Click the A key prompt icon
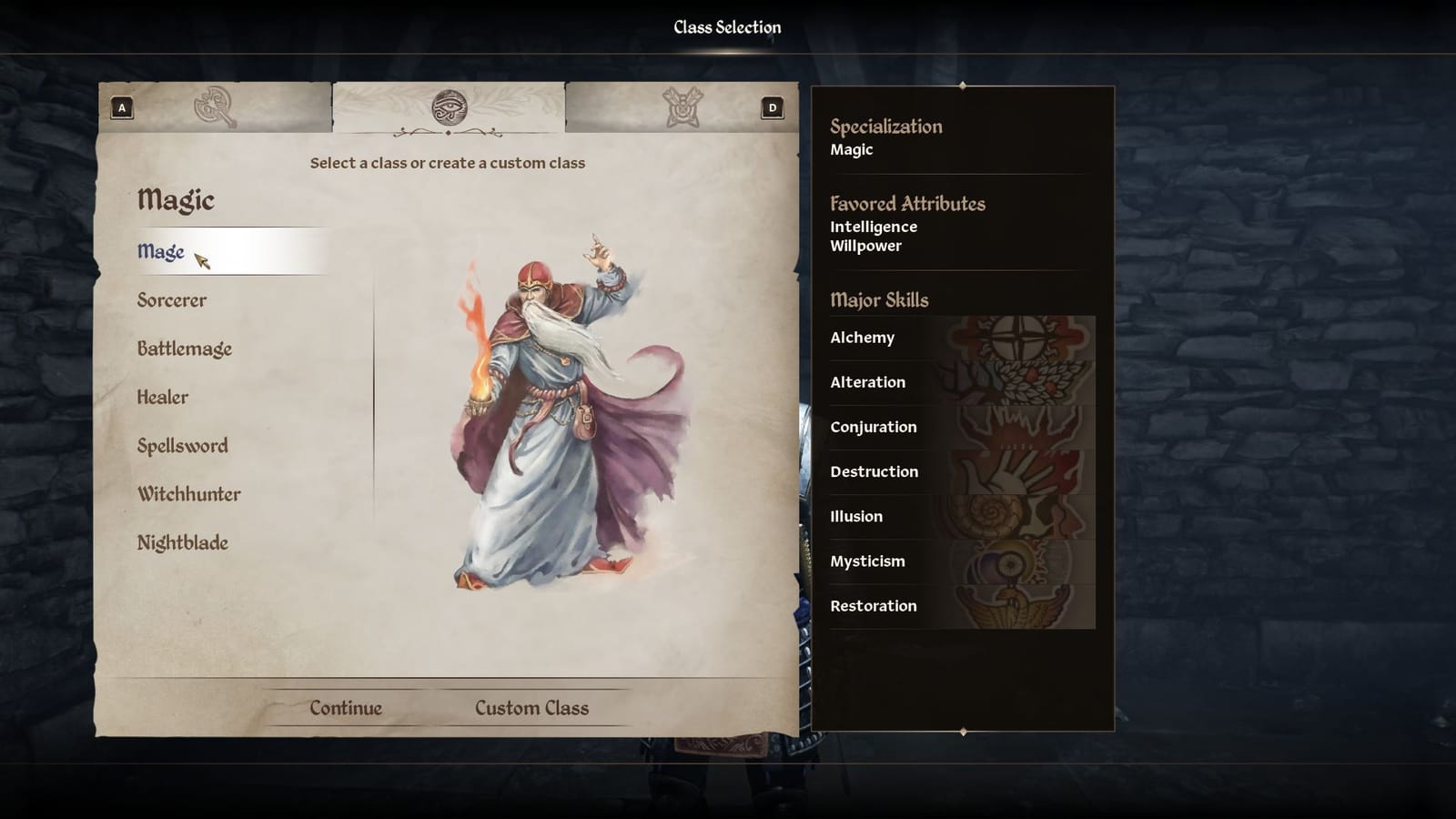 pos(122,108)
